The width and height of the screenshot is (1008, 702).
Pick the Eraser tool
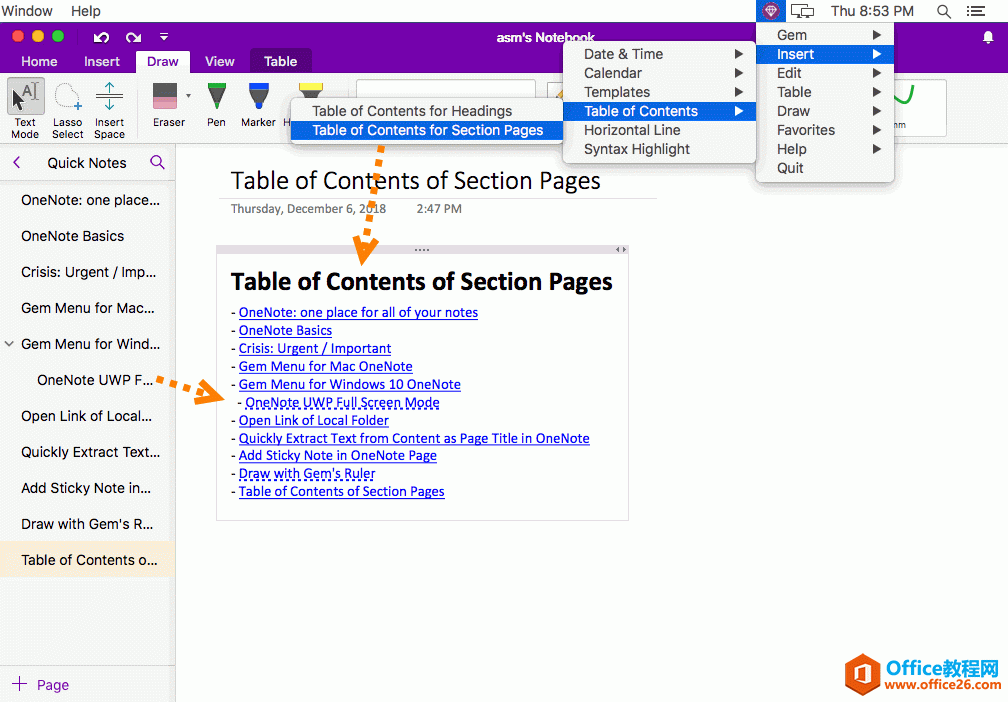166,104
